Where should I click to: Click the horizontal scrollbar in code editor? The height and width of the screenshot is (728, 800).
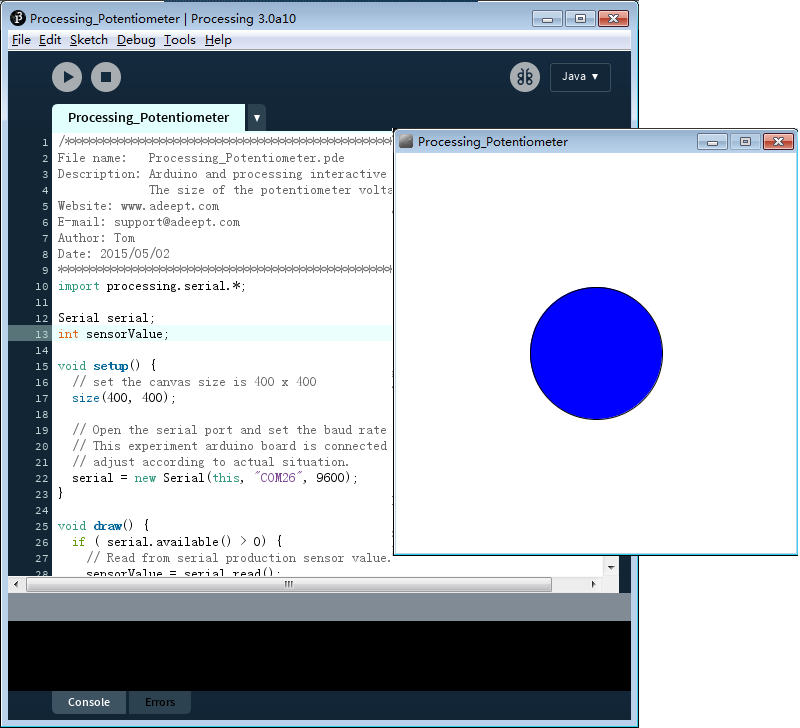coord(288,585)
